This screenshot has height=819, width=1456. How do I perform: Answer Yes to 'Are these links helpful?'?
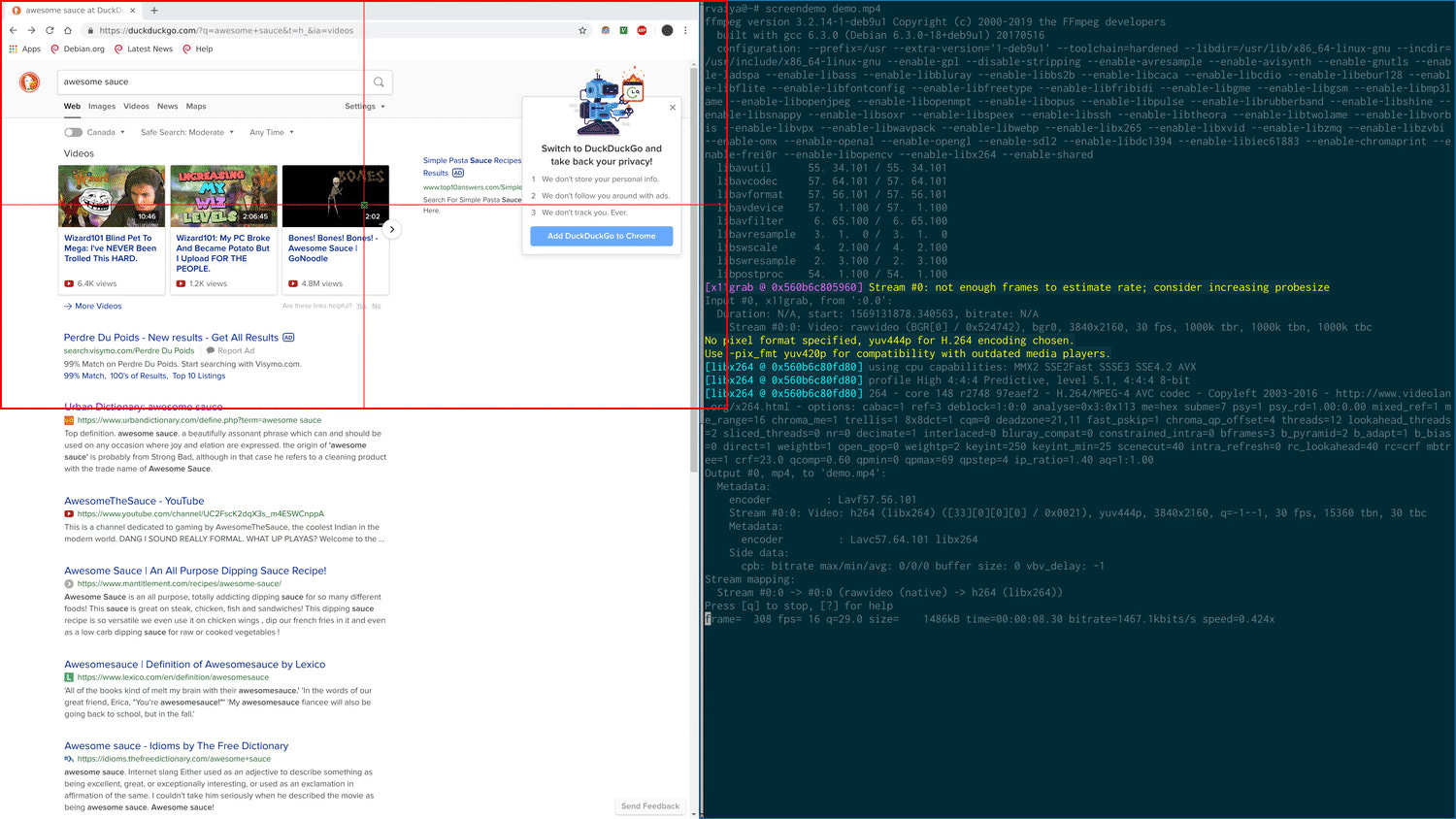tap(361, 306)
